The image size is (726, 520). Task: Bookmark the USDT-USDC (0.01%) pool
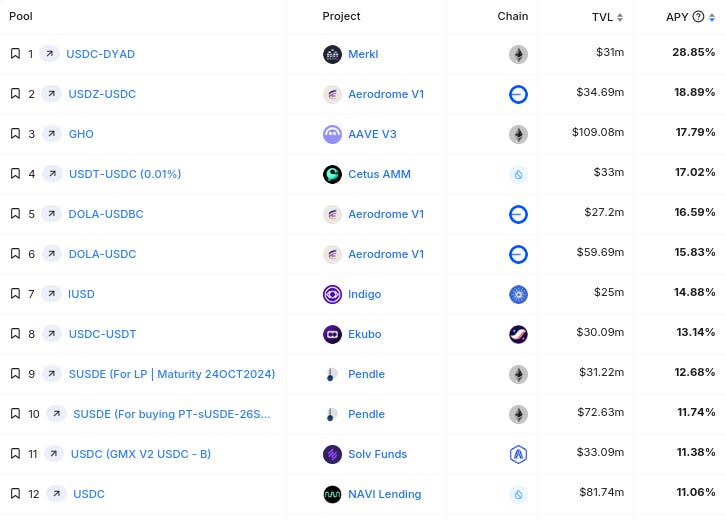pyautogui.click(x=15, y=174)
